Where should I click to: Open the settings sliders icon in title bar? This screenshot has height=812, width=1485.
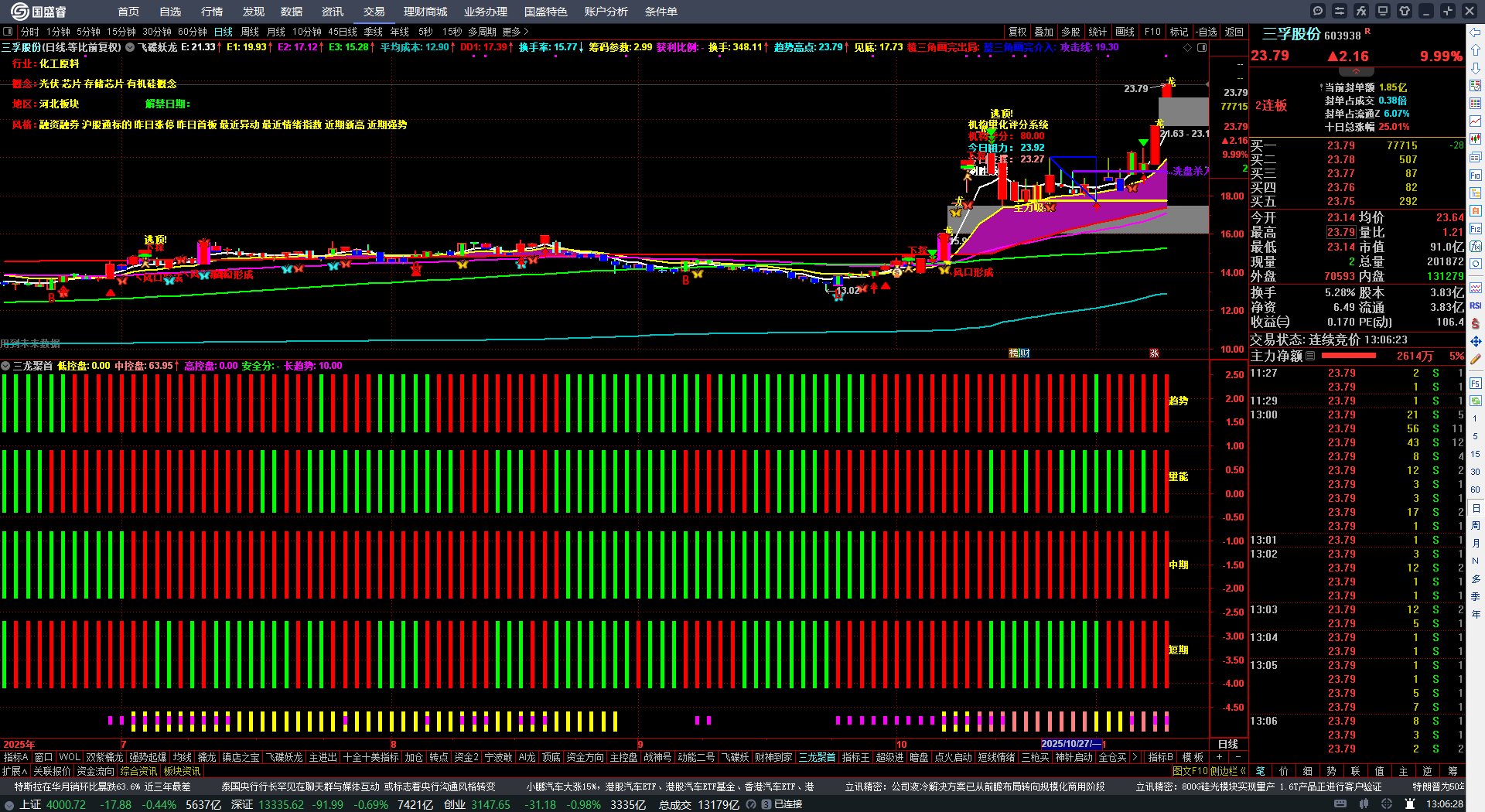coord(1340,11)
